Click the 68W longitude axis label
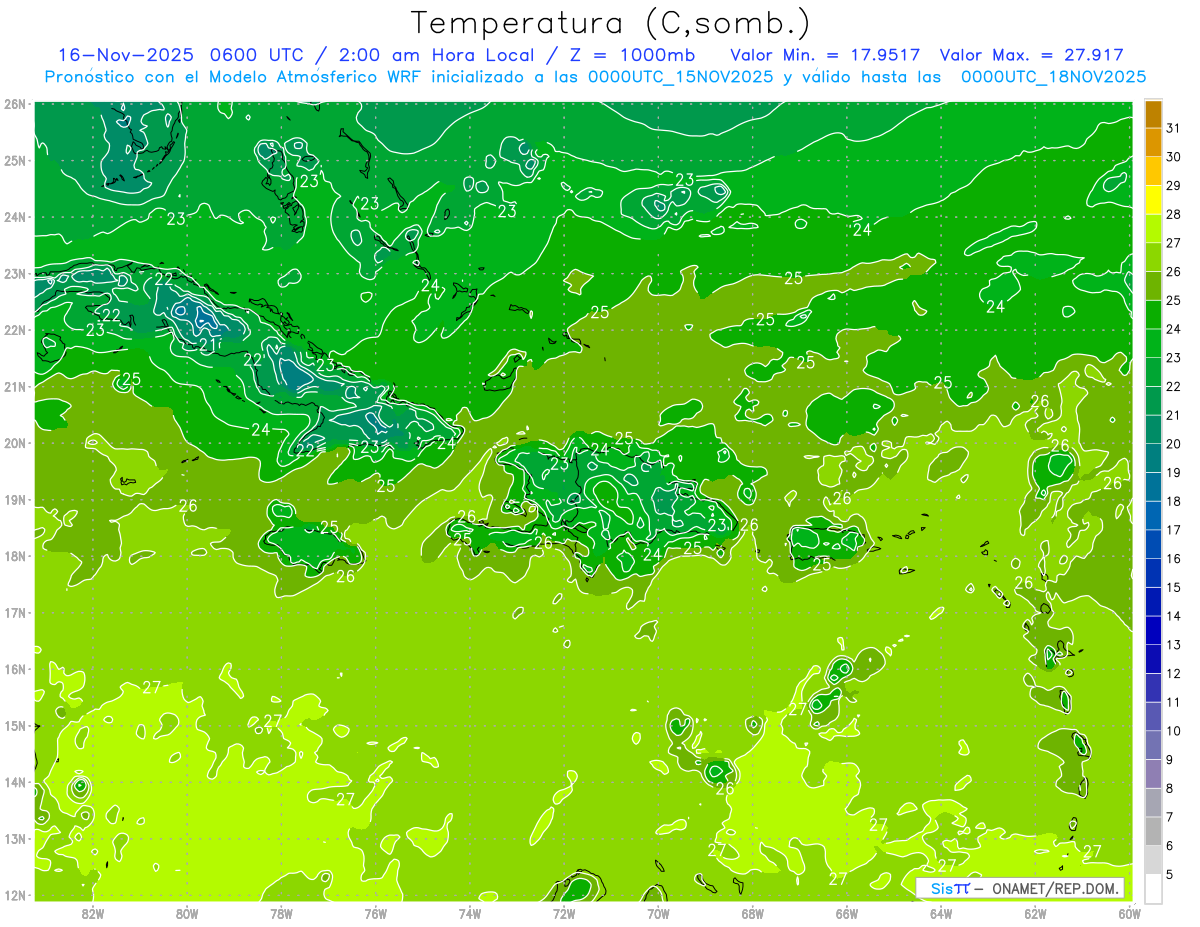The image size is (1200, 927). point(753,912)
